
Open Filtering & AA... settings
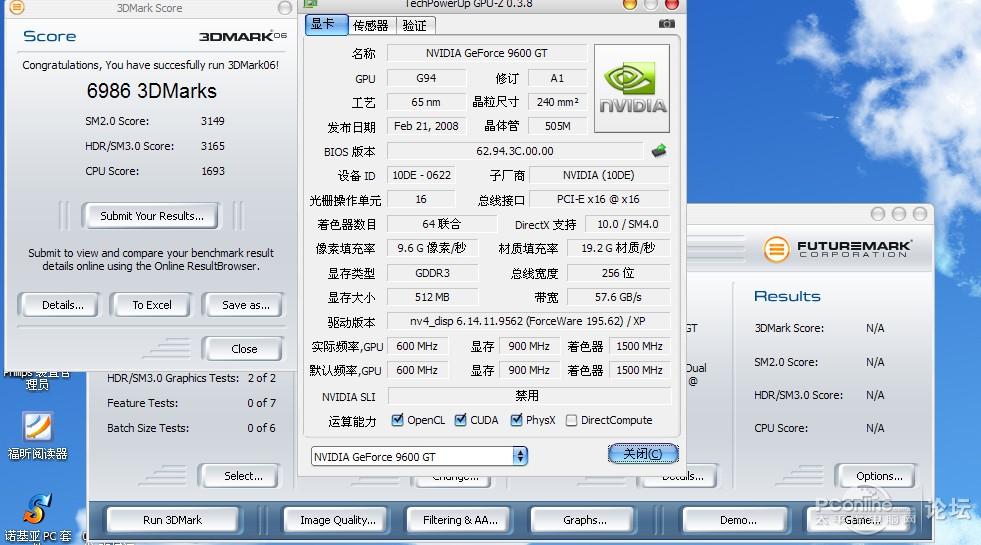click(460, 520)
